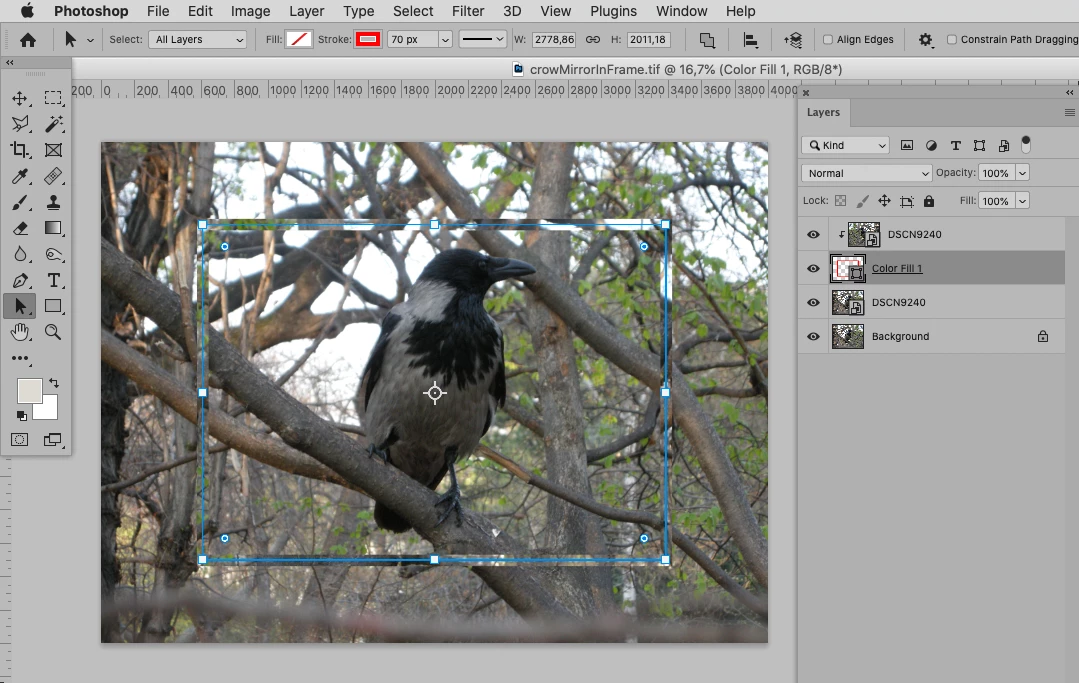Lock all layer attributes
The image size is (1079, 683).
coord(929,201)
